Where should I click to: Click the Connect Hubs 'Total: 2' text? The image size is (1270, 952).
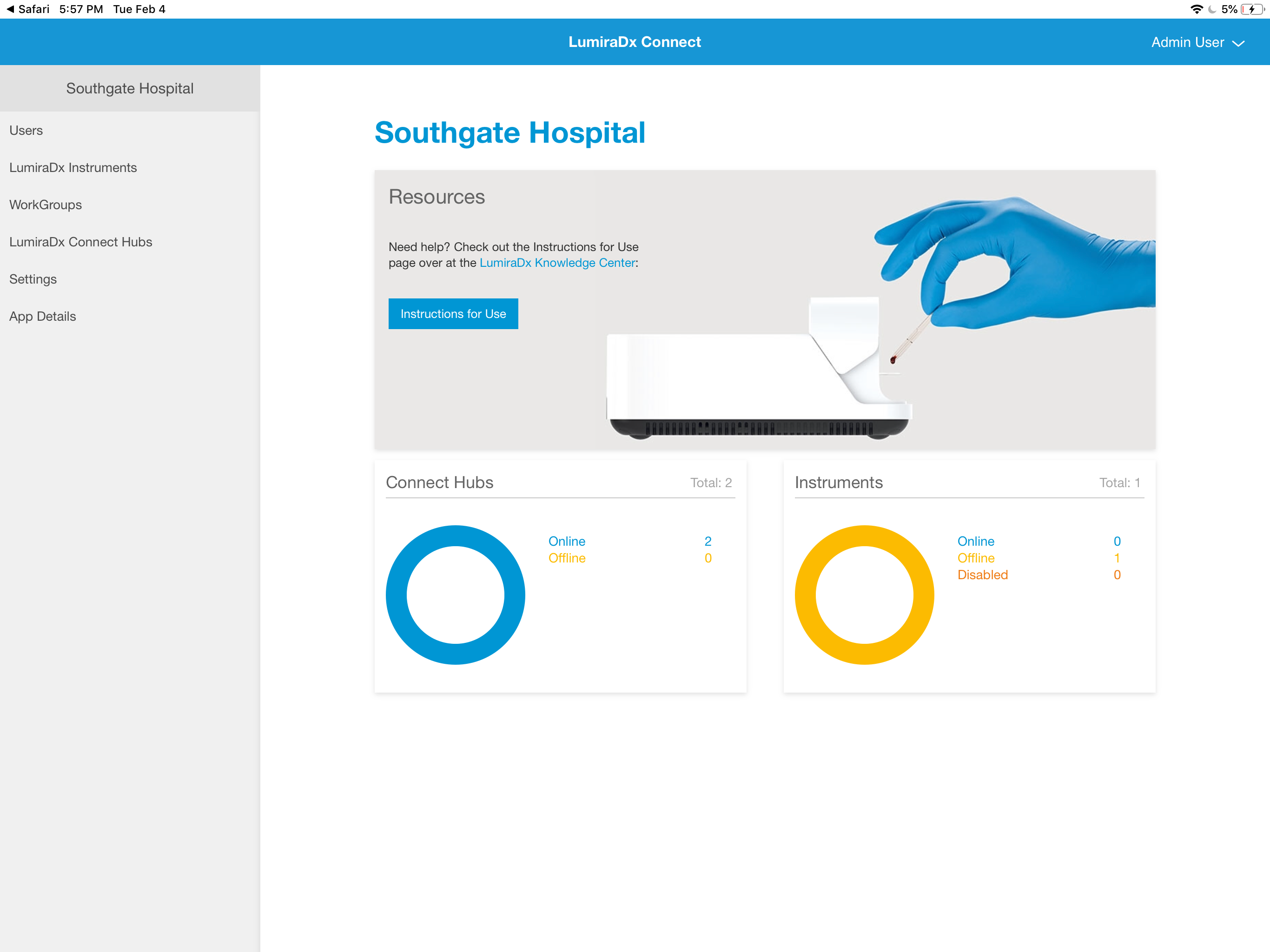click(x=711, y=483)
